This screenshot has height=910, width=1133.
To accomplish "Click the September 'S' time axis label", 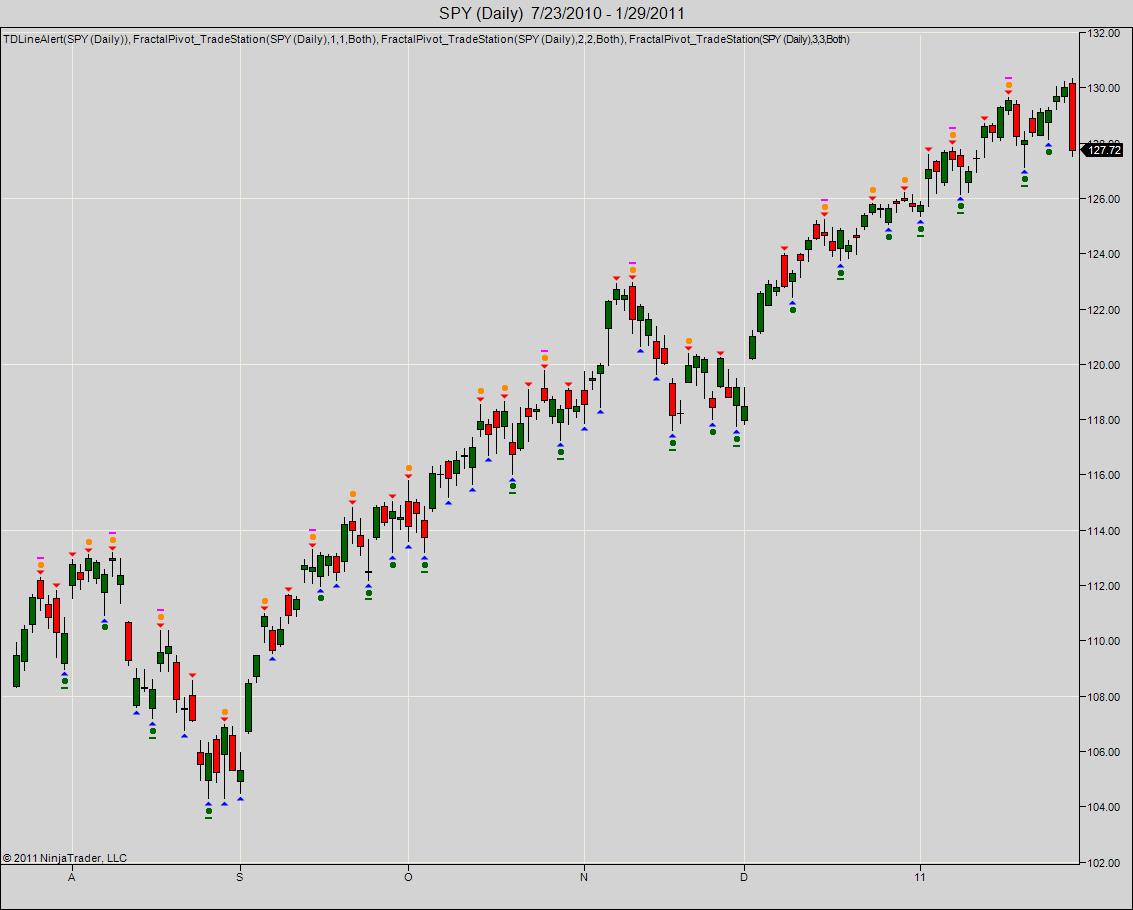I will [240, 877].
